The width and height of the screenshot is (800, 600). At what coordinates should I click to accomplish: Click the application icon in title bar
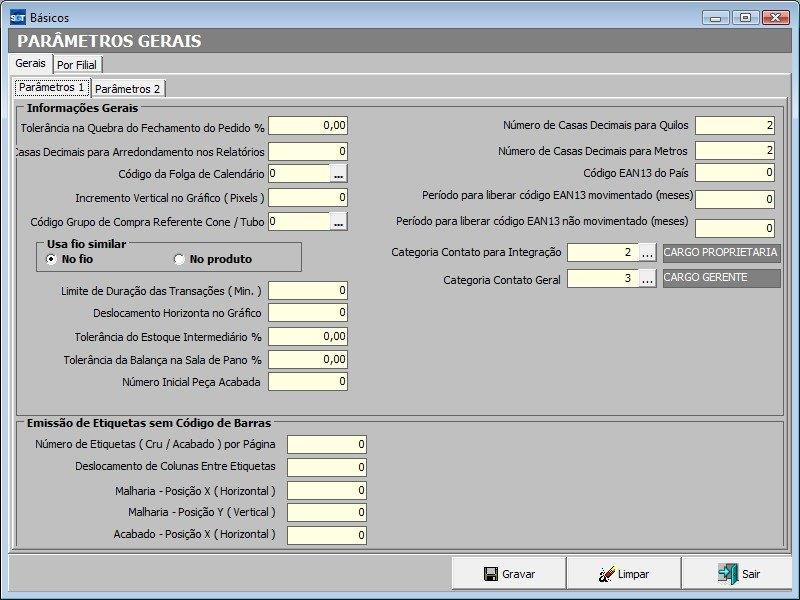click(18, 17)
